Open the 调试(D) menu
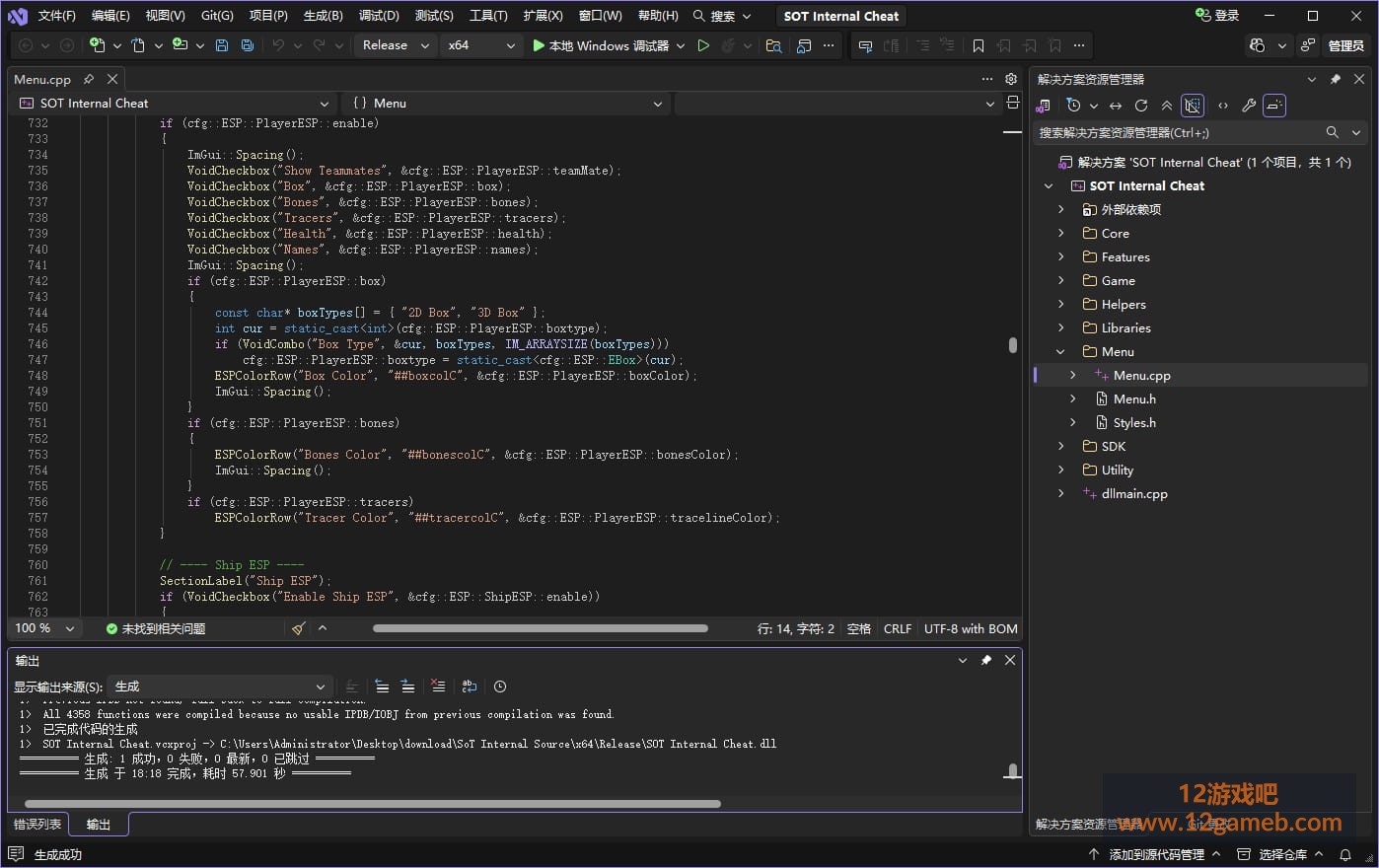This screenshot has width=1379, height=868. pos(379,16)
